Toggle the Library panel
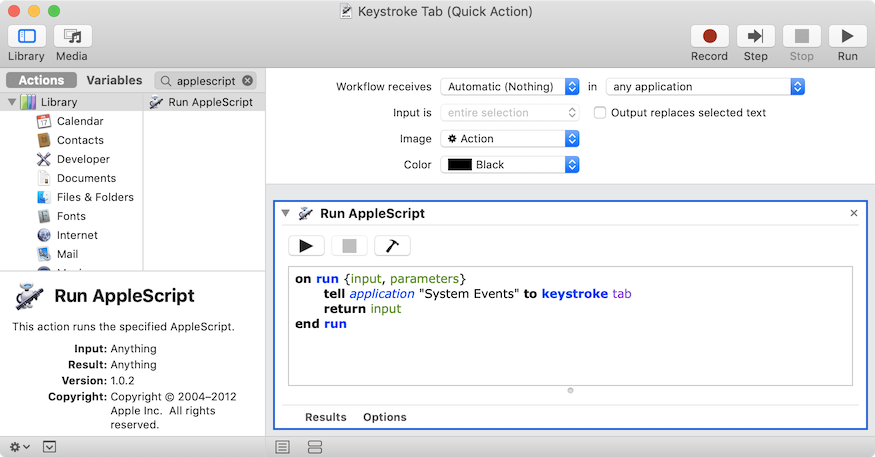The height and width of the screenshot is (457, 875). [26, 37]
